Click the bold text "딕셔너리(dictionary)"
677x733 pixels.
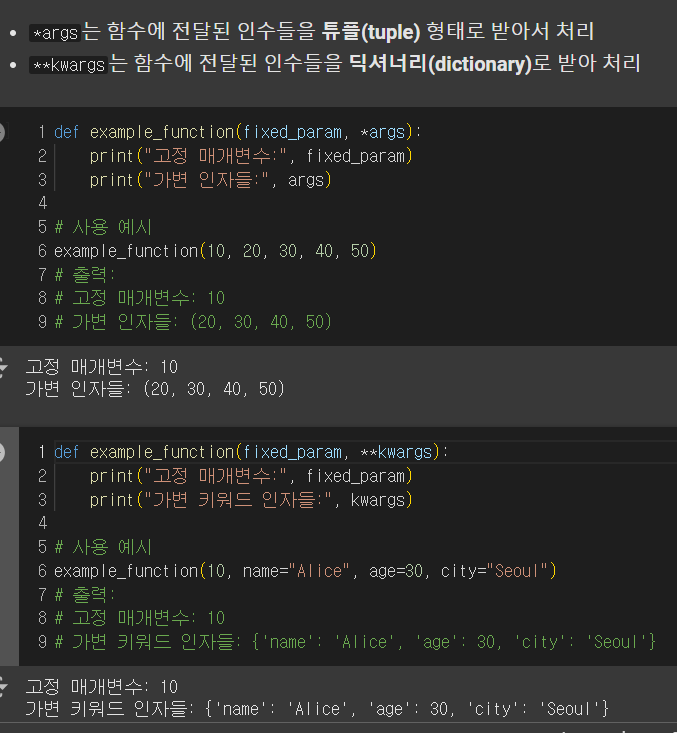[x=441, y=64]
